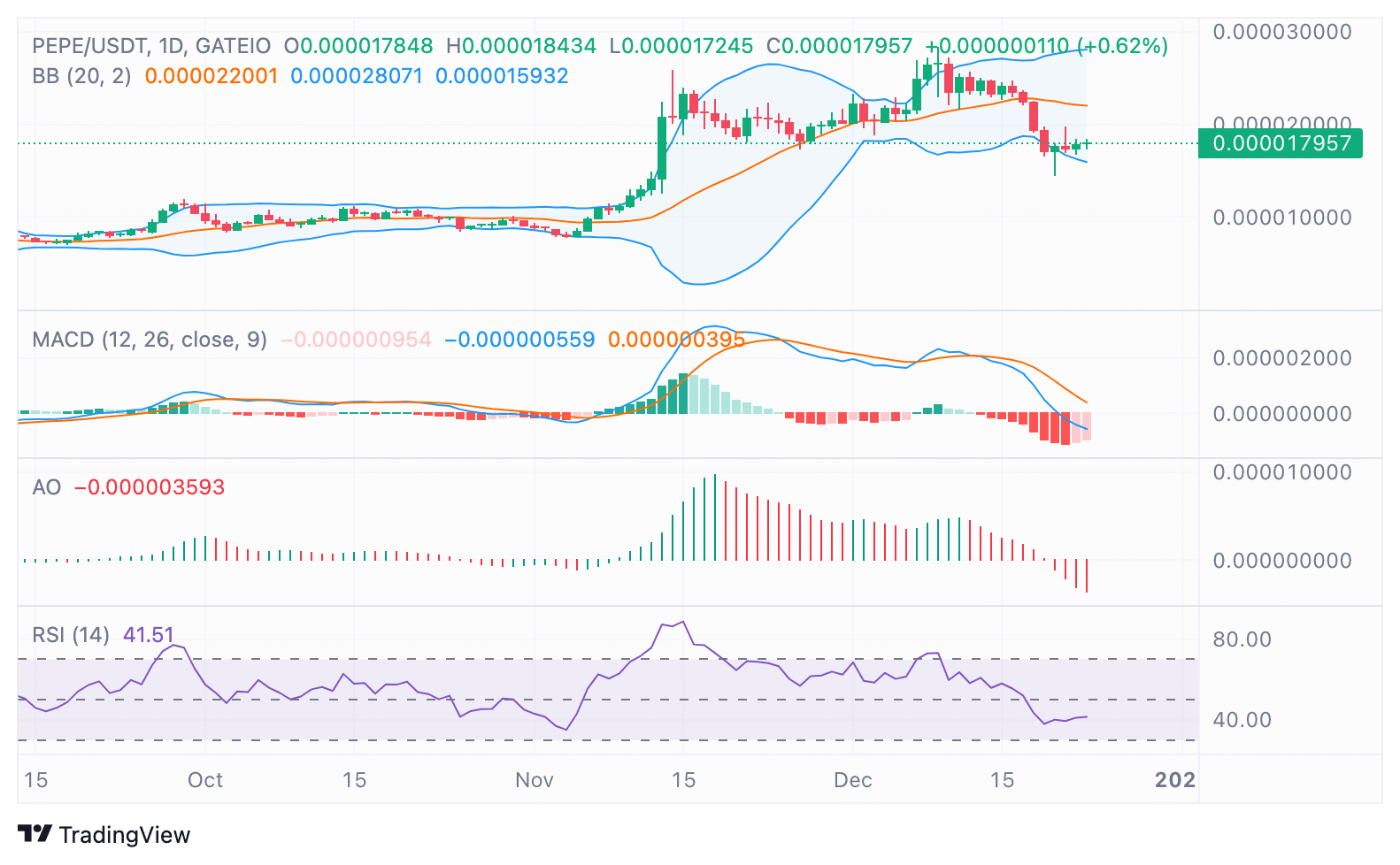Click the BB lower band value 0.000015932
The height and width of the screenshot is (865, 1400).
coord(502,76)
